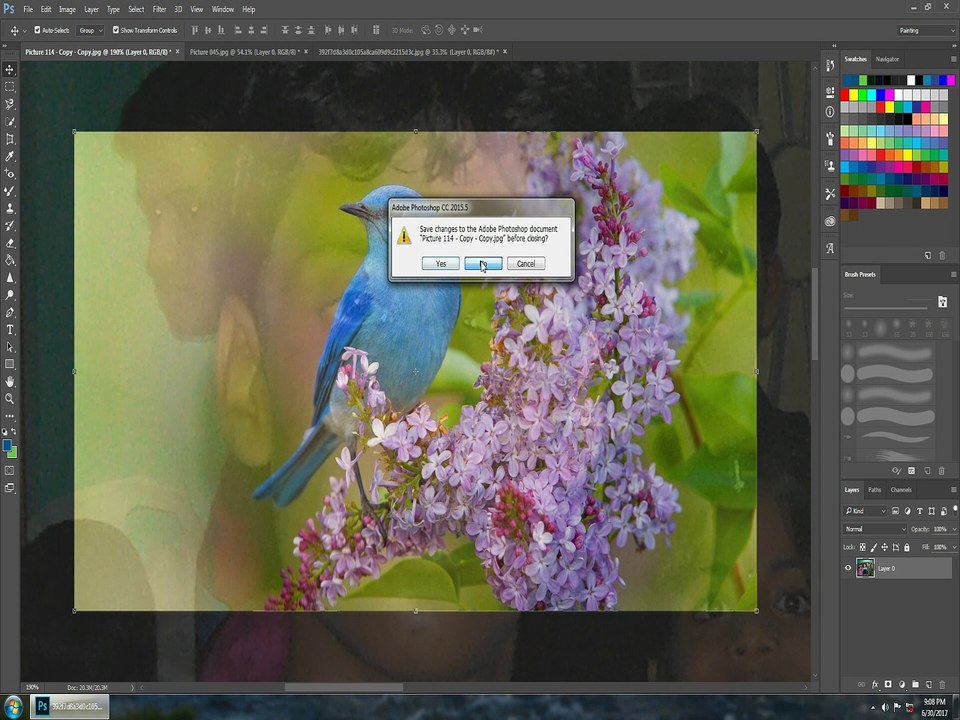Select the Rectangular Marquee tool
This screenshot has width=960, height=720.
10,87
